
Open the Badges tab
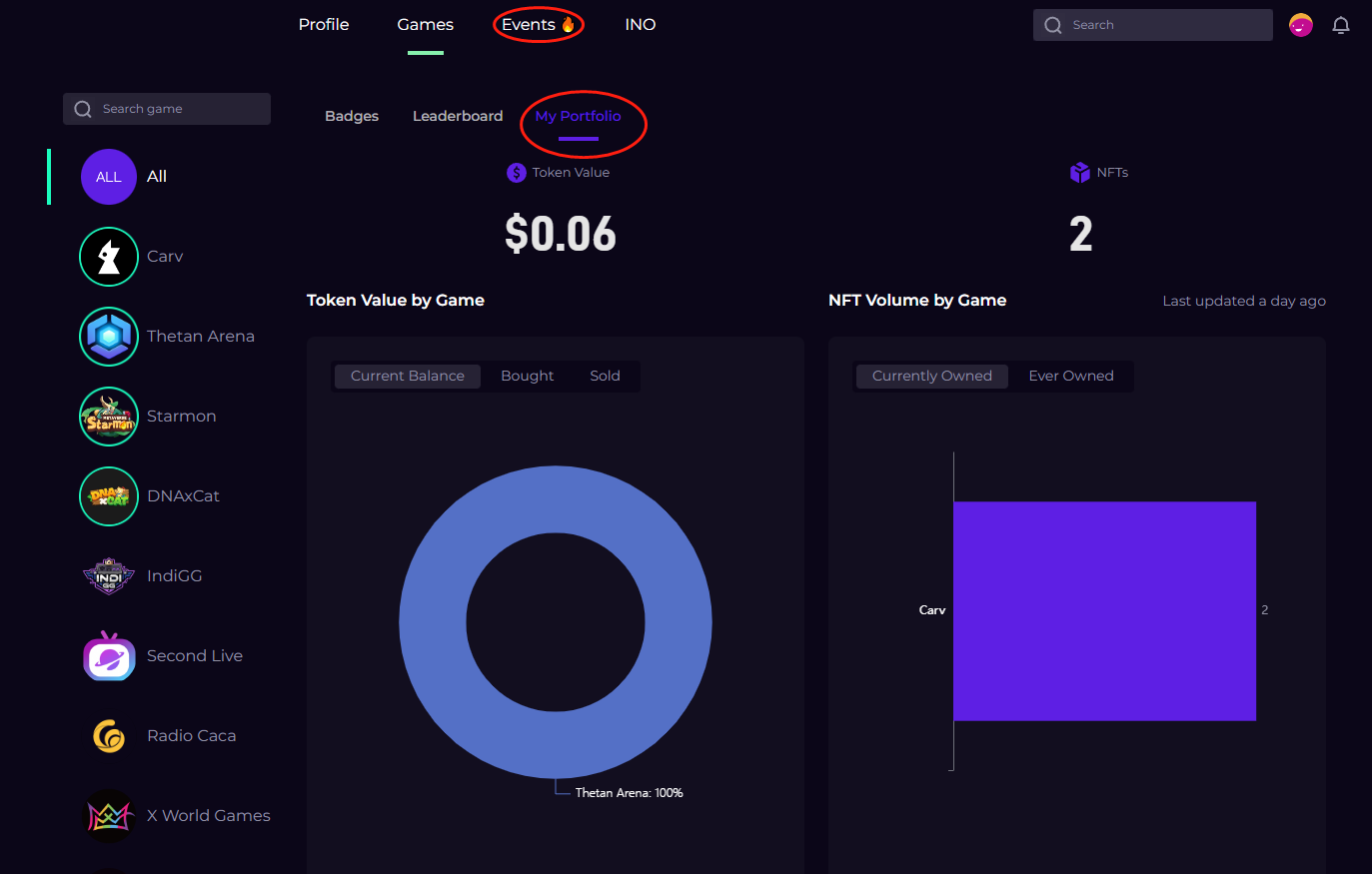pyautogui.click(x=352, y=117)
